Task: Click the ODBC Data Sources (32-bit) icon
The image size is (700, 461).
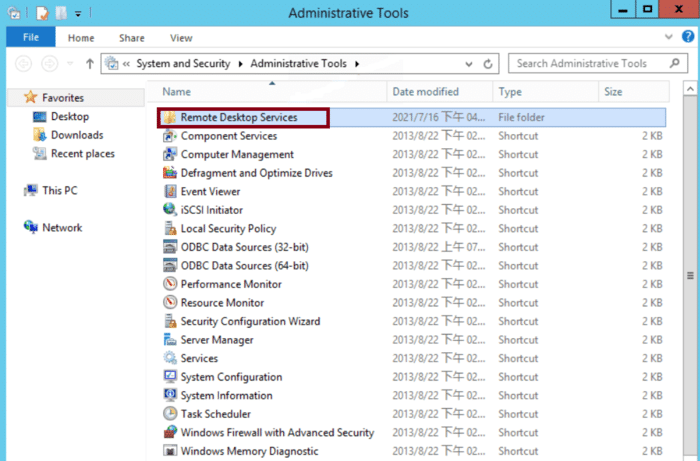Action: click(170, 247)
